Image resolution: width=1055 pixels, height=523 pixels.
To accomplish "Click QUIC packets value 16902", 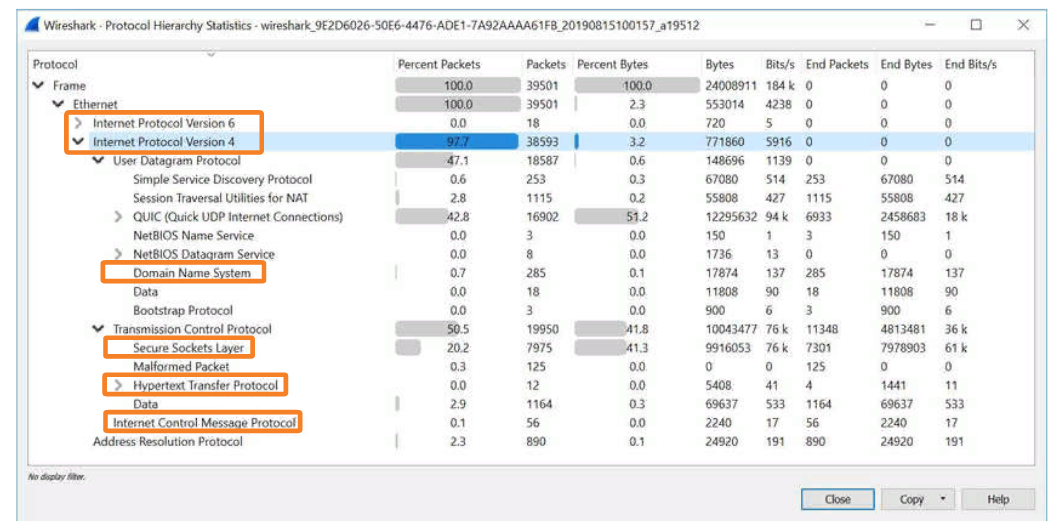I will (x=541, y=217).
